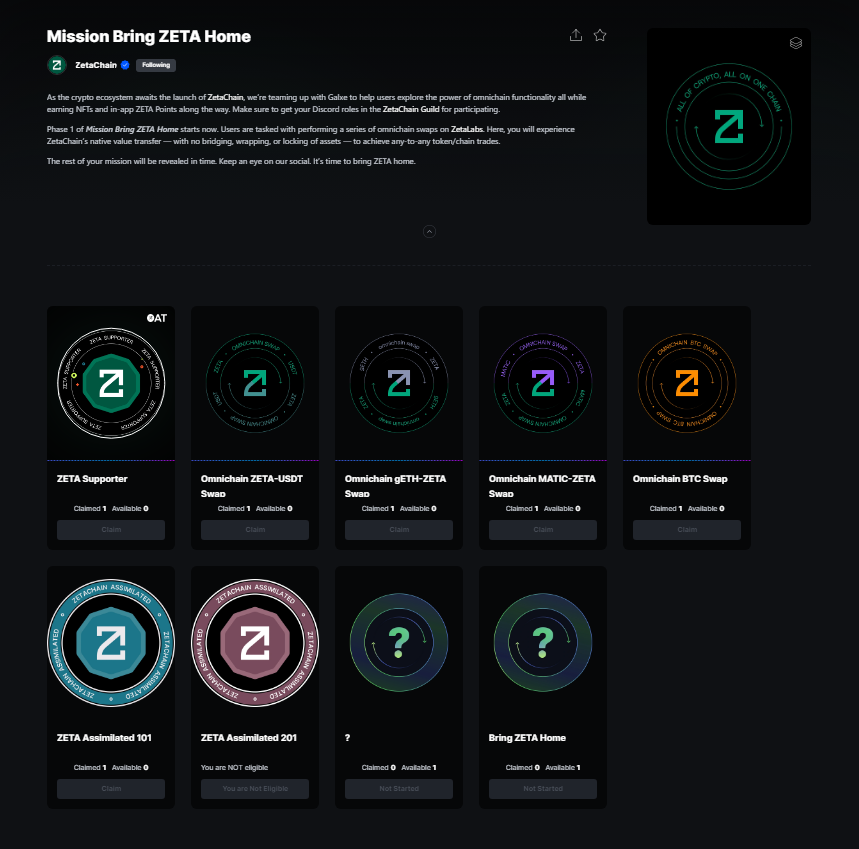Toggle the Following button
This screenshot has height=849, width=859.
point(156,65)
